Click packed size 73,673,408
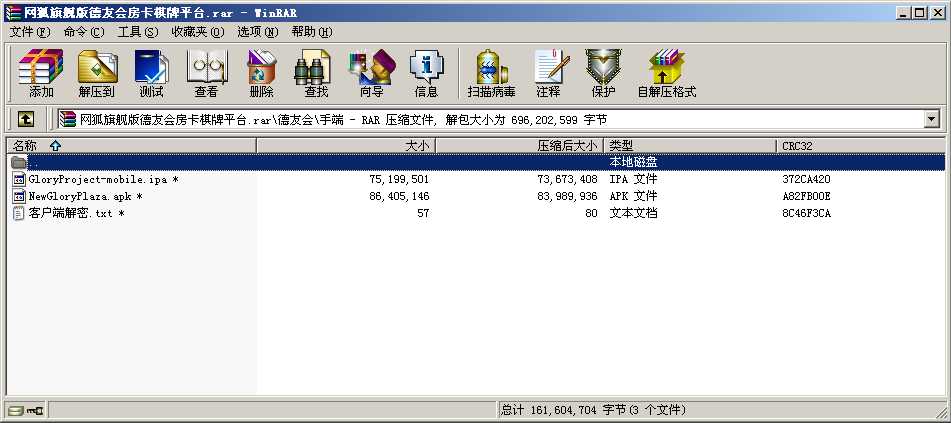This screenshot has height=423, width=951. point(567,180)
